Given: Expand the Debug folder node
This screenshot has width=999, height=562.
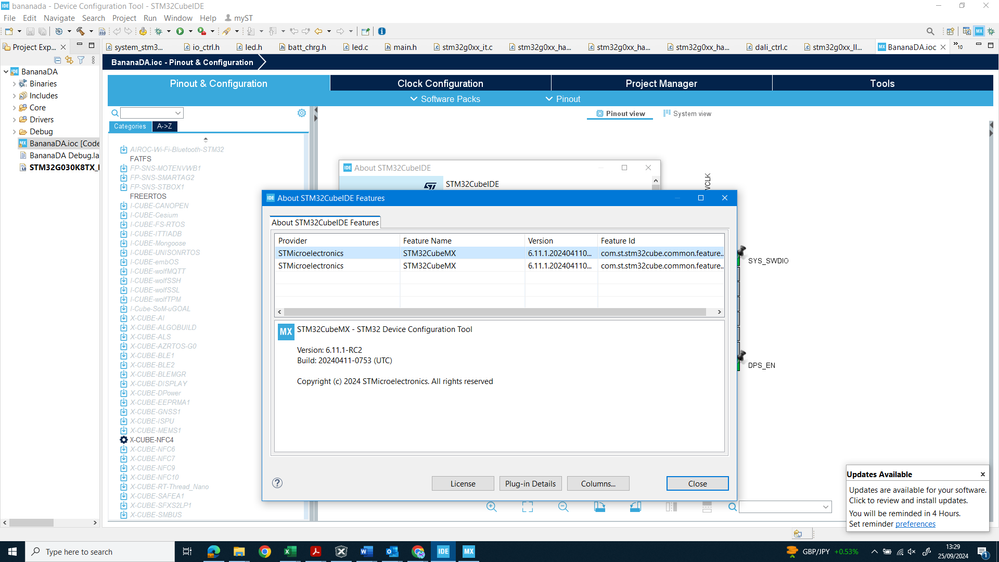Looking at the screenshot, I should pos(14,132).
